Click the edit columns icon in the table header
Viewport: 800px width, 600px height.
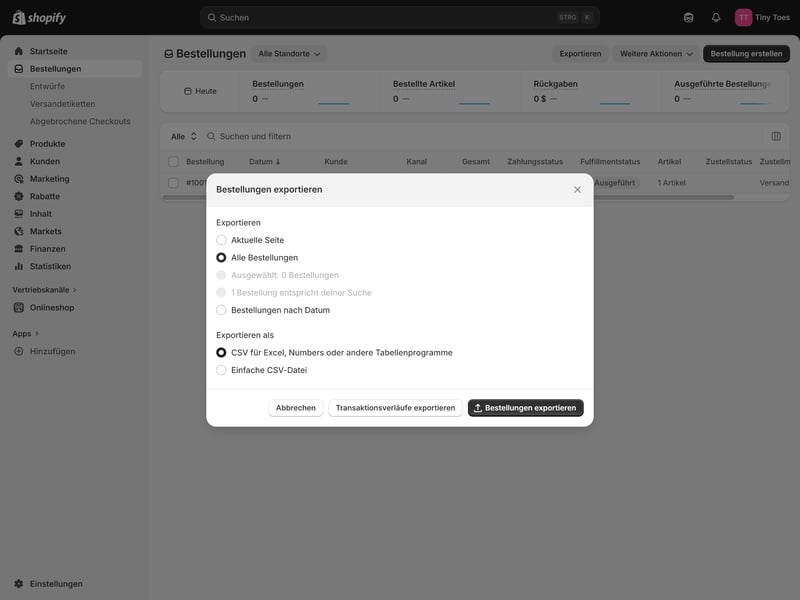coord(776,136)
